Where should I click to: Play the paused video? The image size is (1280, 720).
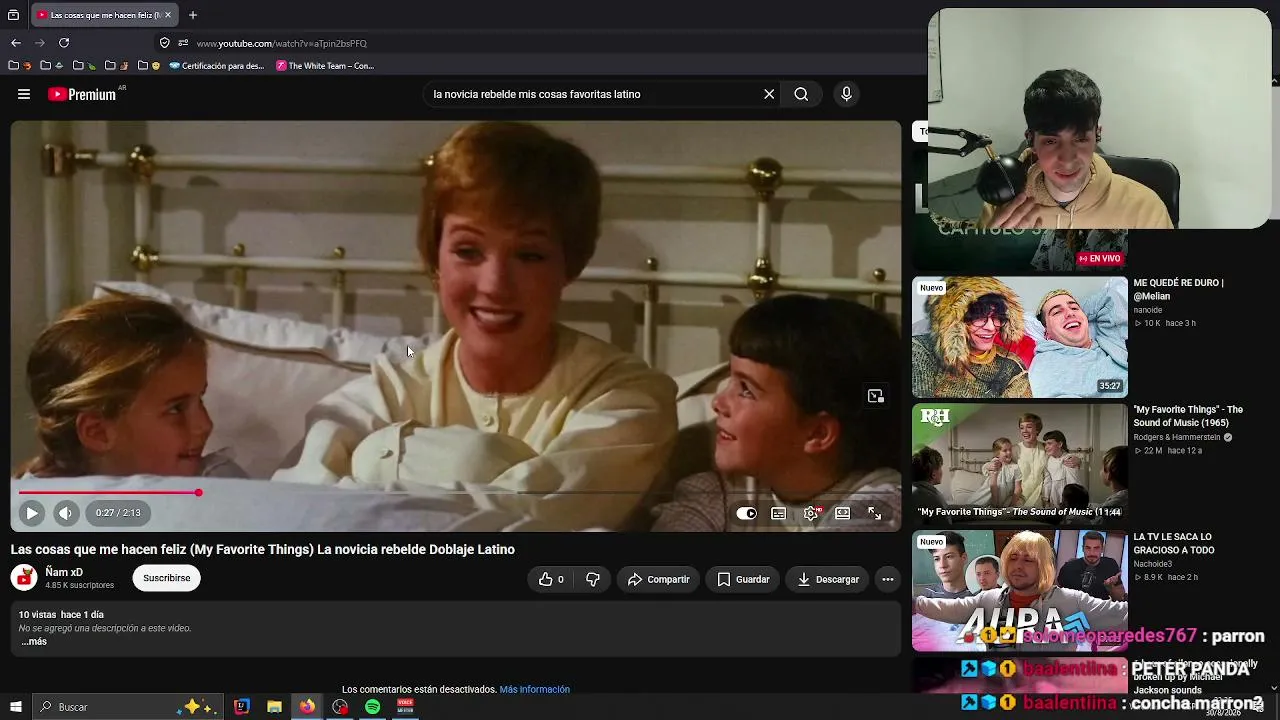point(31,513)
